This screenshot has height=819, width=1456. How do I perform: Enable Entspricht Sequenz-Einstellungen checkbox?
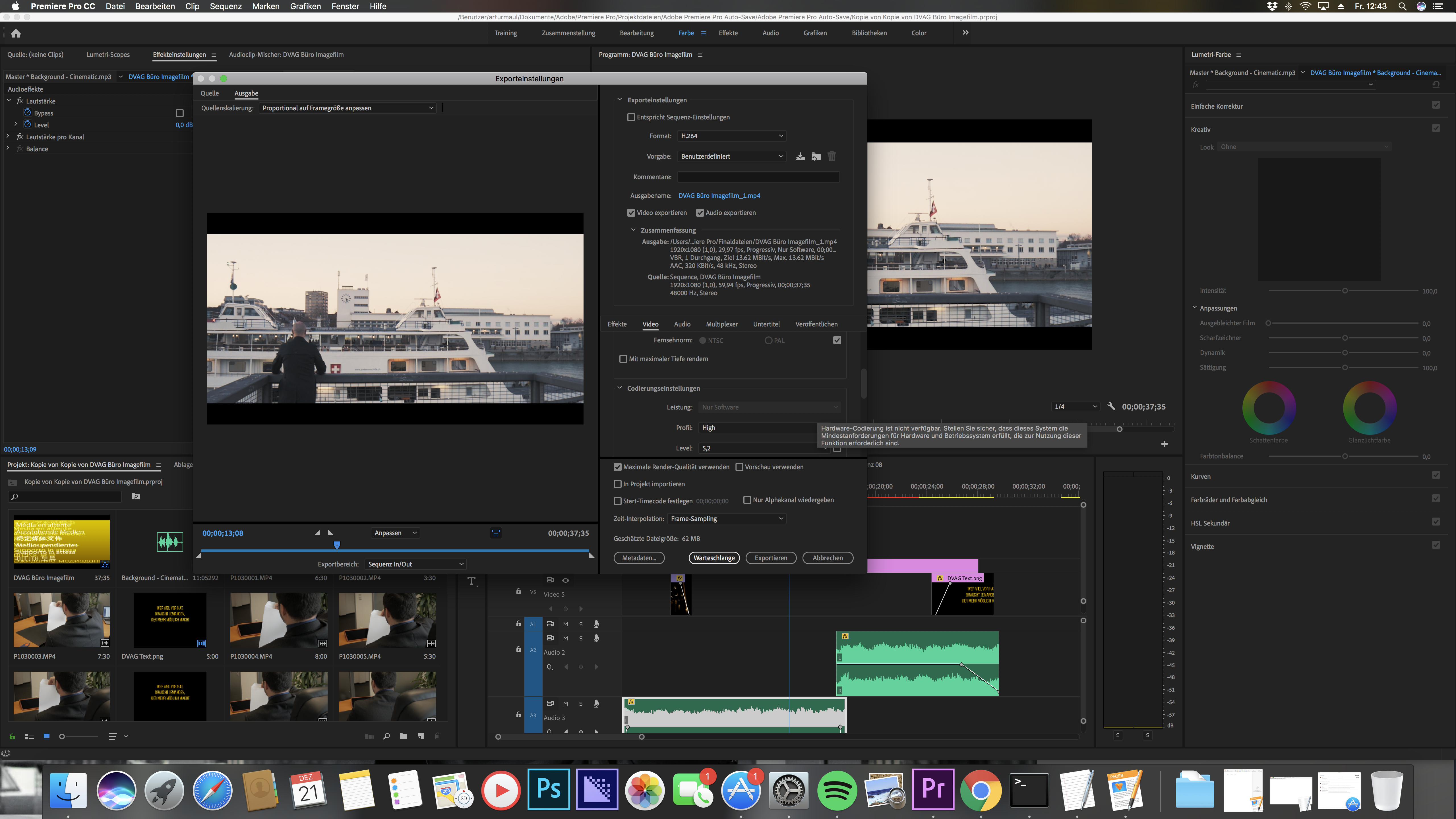(x=631, y=117)
